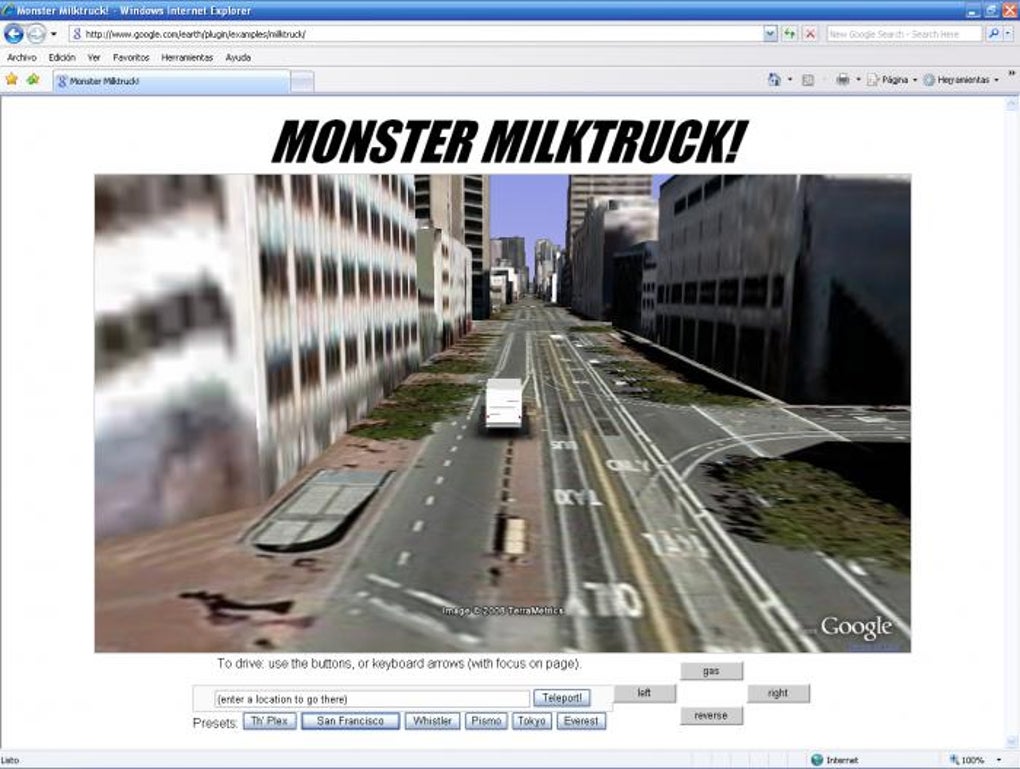The width and height of the screenshot is (1020, 769).
Task: Open the Edición menu
Action: pos(62,57)
